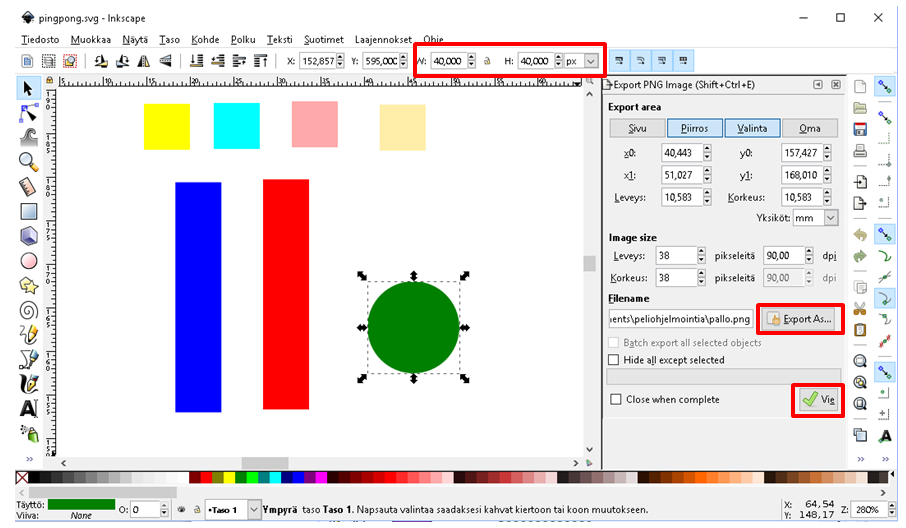Activate the Star and polygon tool
Viewport: 906px width, 528px height.
(x=28, y=285)
